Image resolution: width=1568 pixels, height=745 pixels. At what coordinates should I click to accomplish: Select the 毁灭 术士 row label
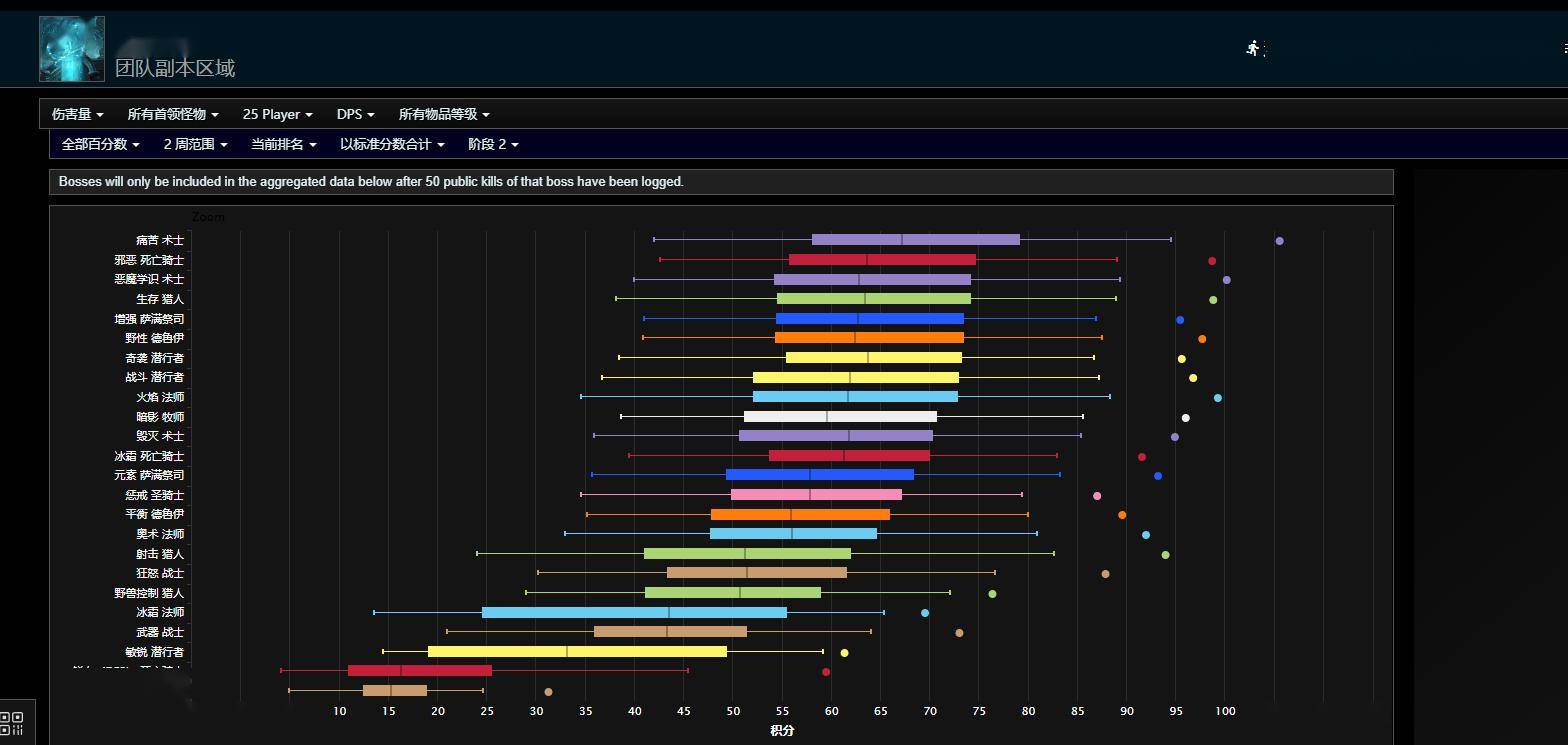tap(160, 436)
